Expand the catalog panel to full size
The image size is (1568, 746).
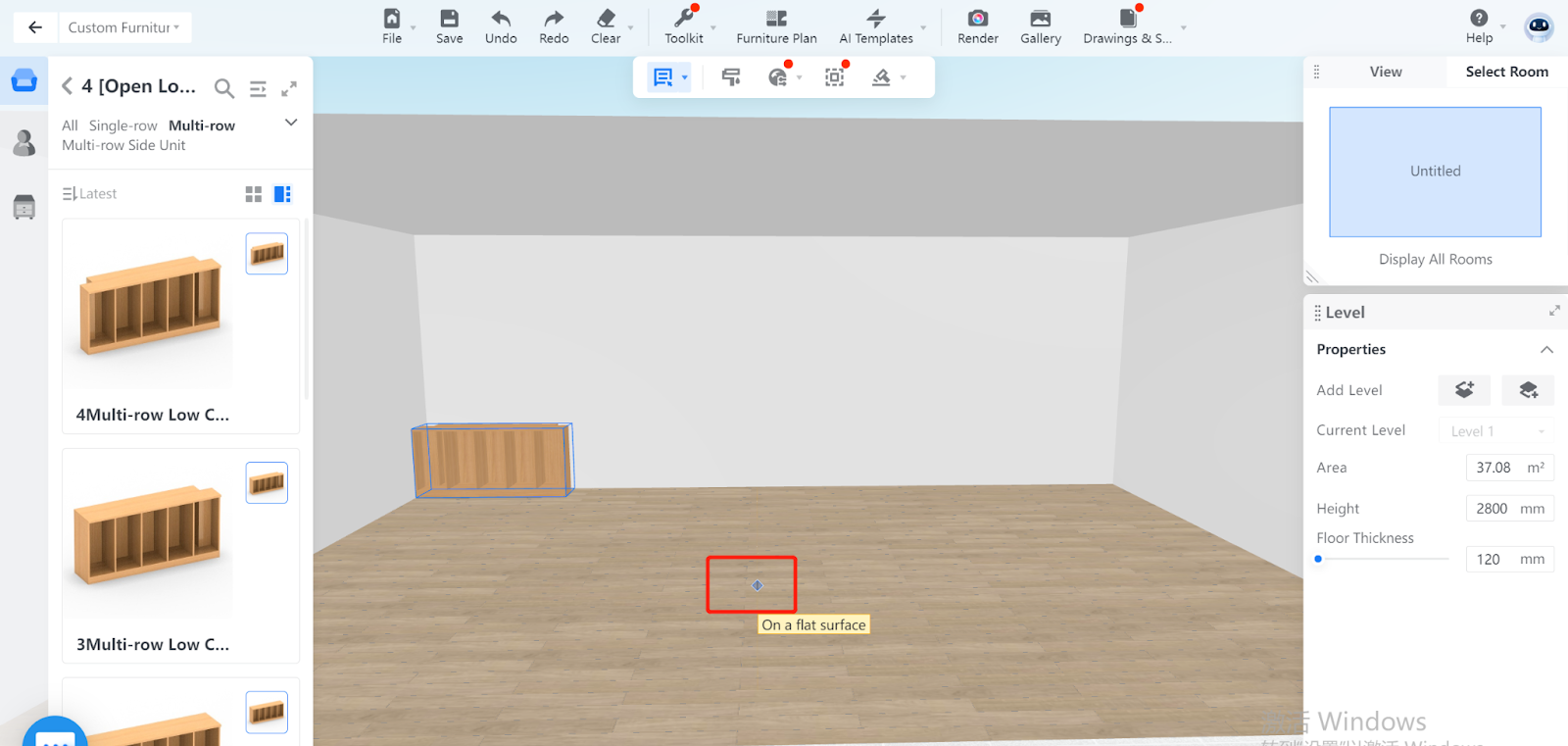click(289, 88)
